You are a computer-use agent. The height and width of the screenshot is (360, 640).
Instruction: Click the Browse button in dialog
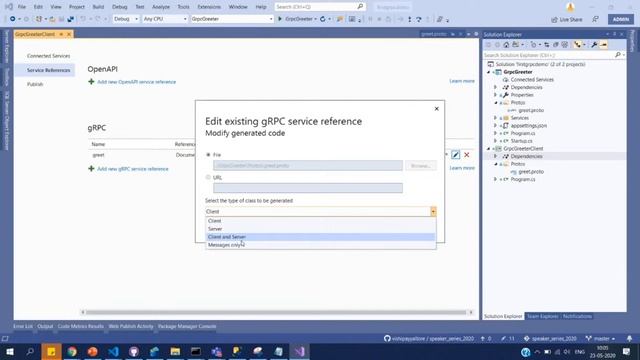click(x=420, y=165)
